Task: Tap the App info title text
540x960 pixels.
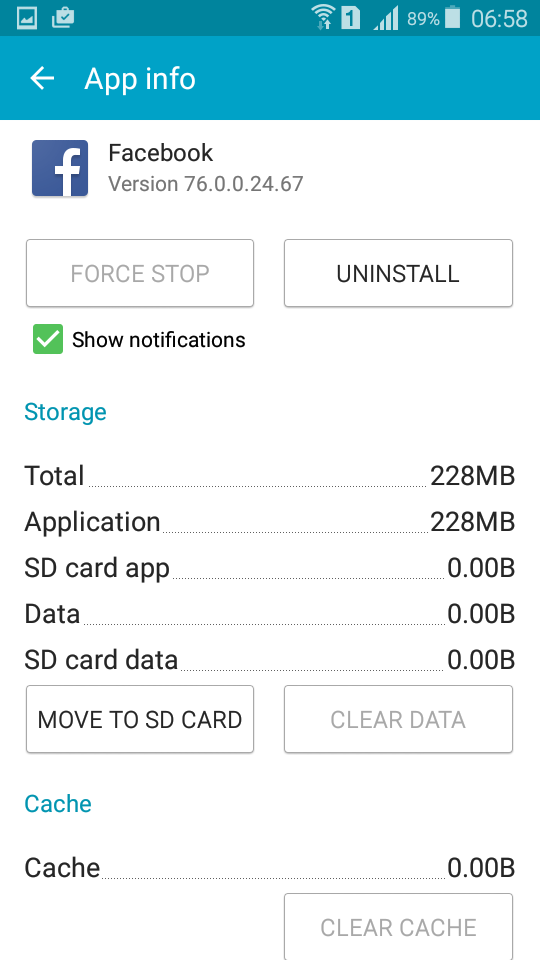Action: (140, 79)
